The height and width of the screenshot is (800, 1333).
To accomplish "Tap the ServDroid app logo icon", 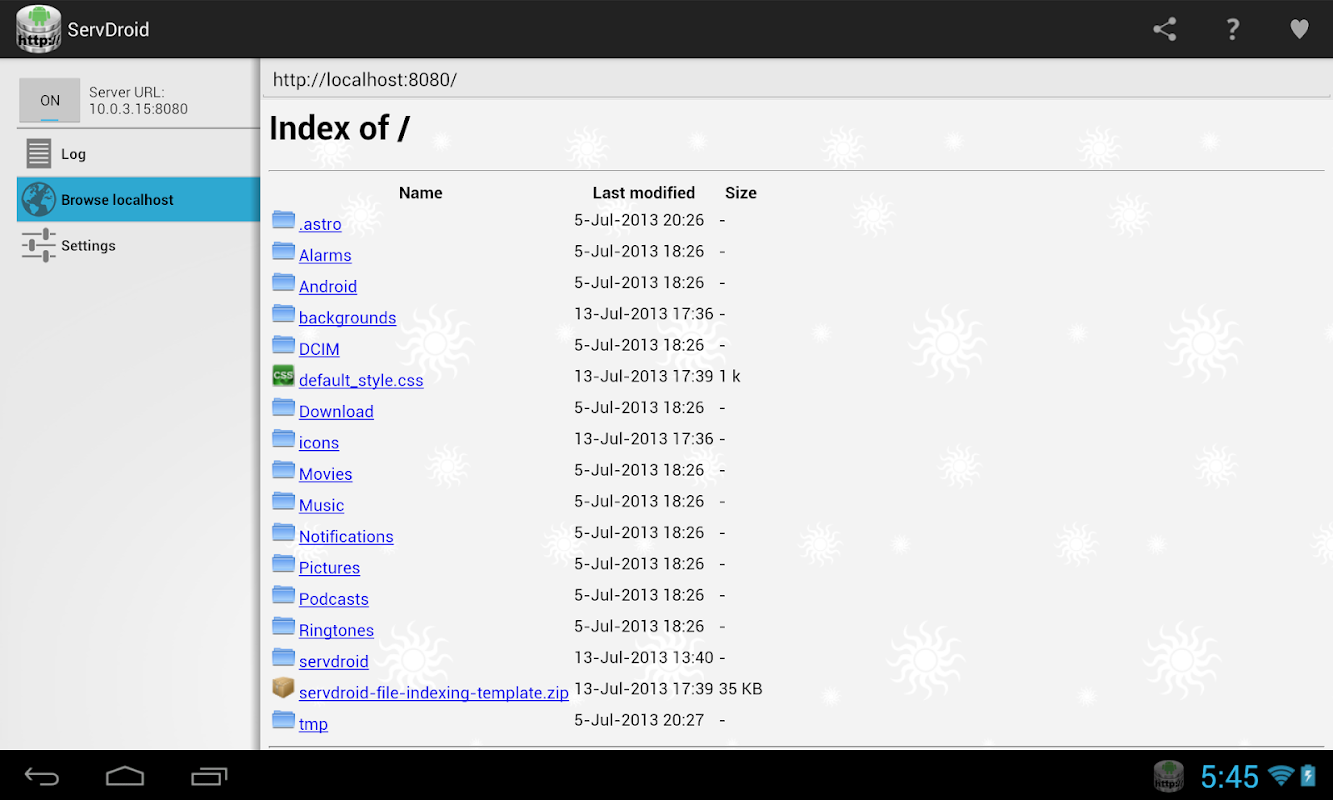I will [38, 29].
